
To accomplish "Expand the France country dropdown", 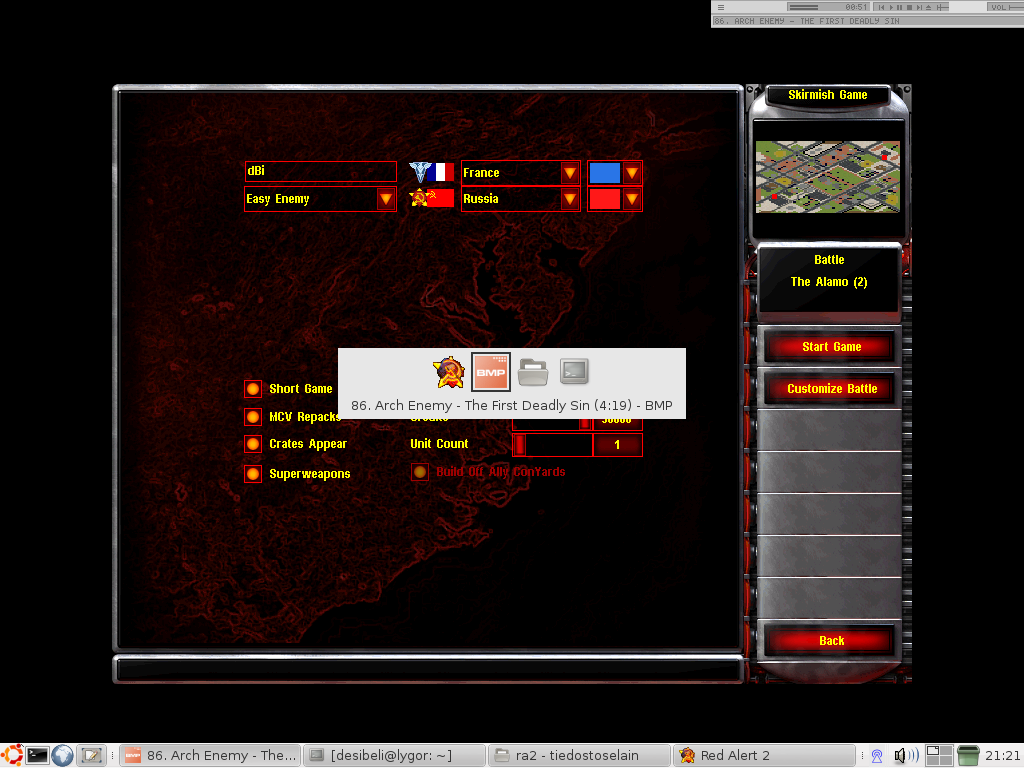I will click(569, 172).
